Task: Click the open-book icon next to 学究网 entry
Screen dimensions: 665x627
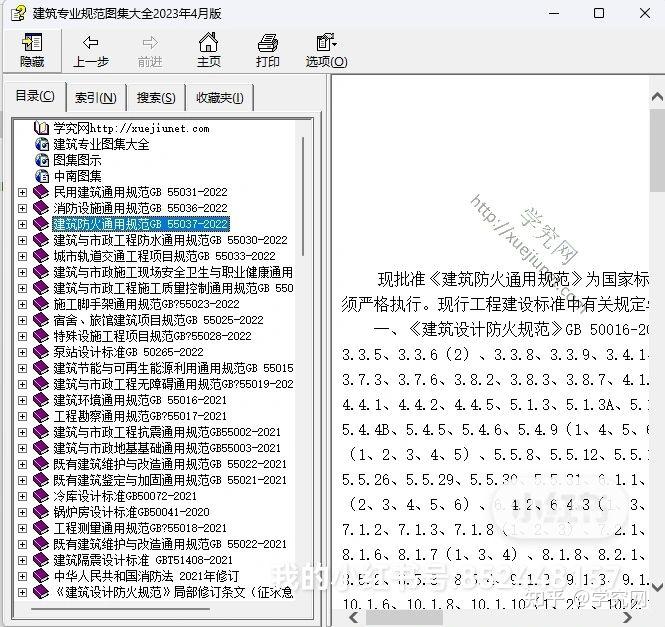Action: pyautogui.click(x=42, y=128)
